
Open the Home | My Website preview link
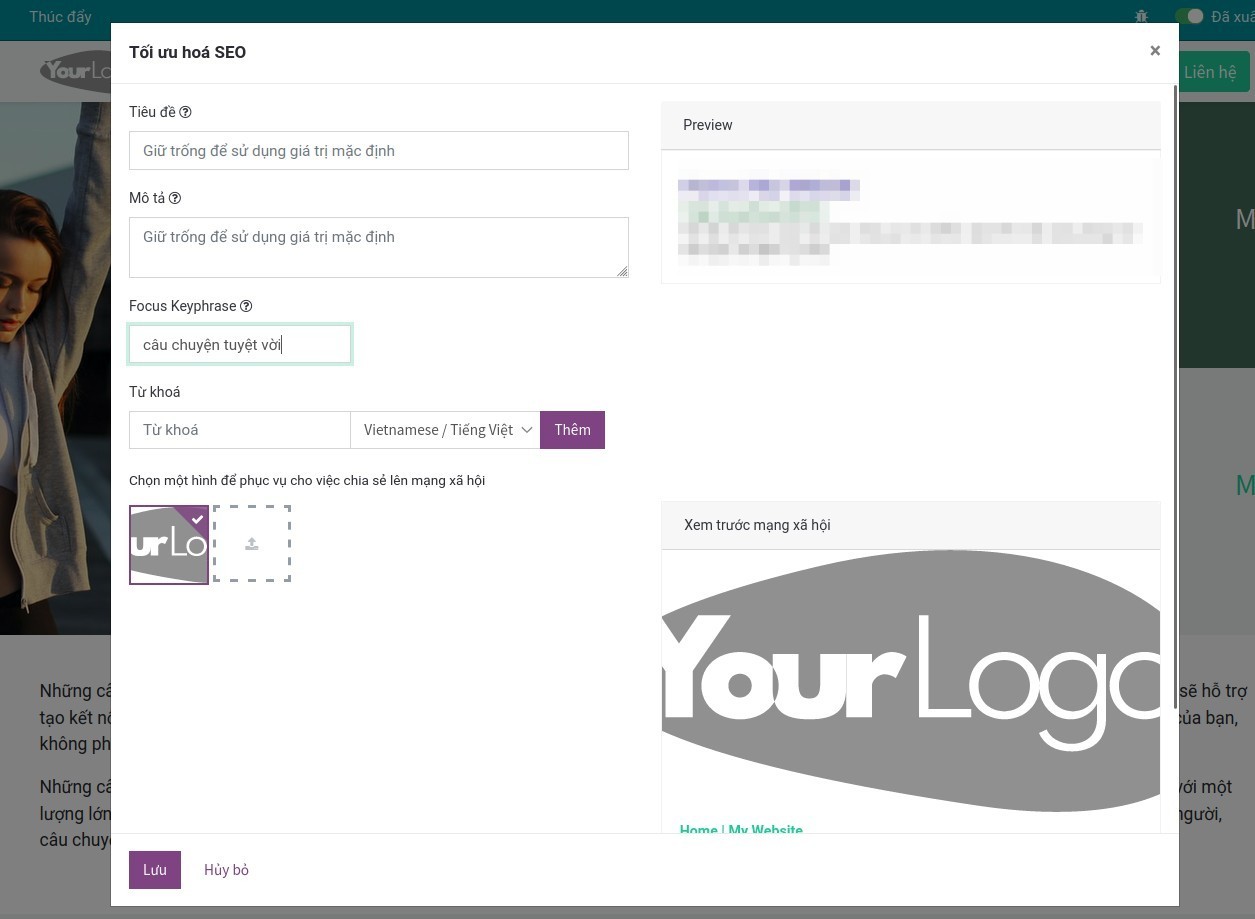click(741, 829)
